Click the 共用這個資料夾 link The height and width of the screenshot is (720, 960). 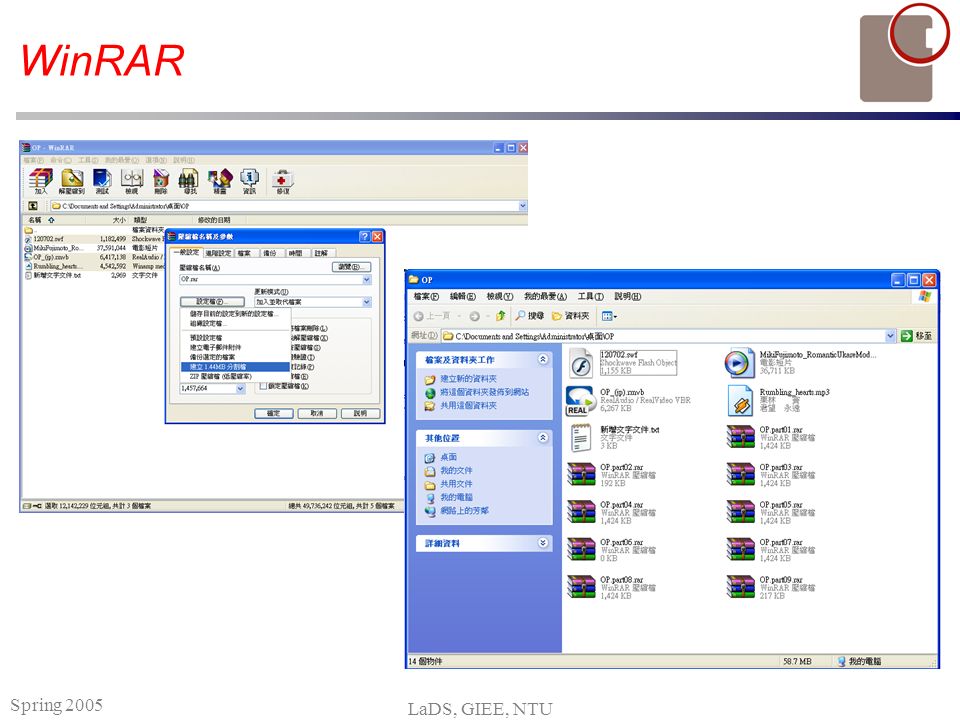pos(468,405)
